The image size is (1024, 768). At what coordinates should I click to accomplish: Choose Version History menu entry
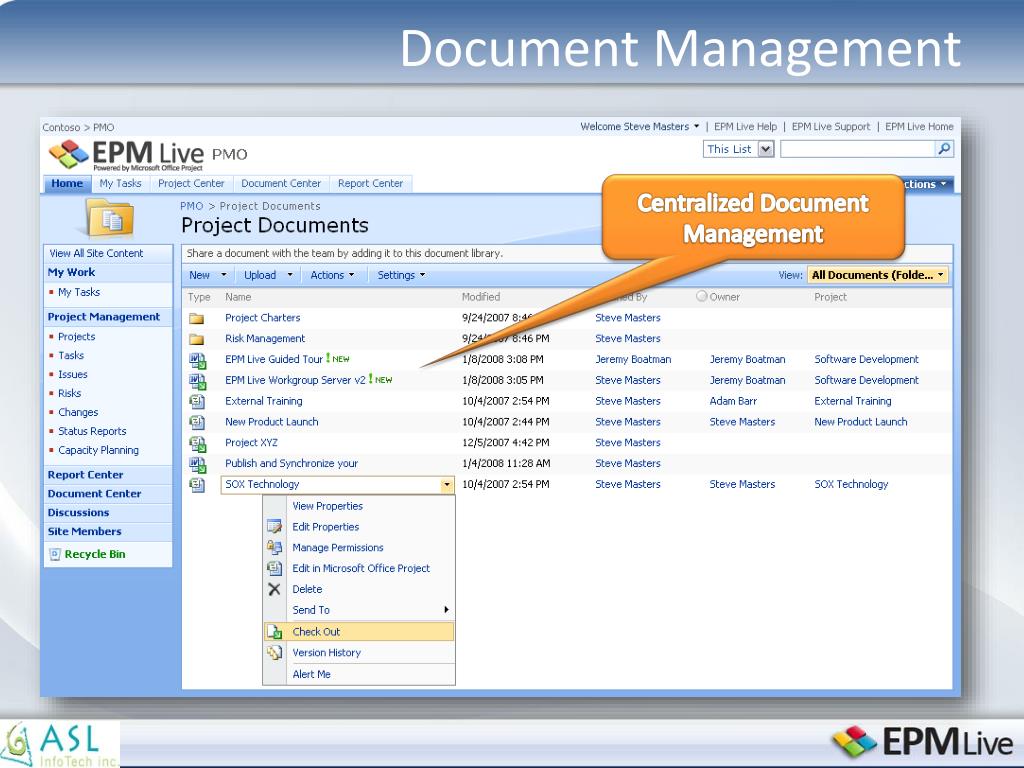pyautogui.click(x=327, y=652)
